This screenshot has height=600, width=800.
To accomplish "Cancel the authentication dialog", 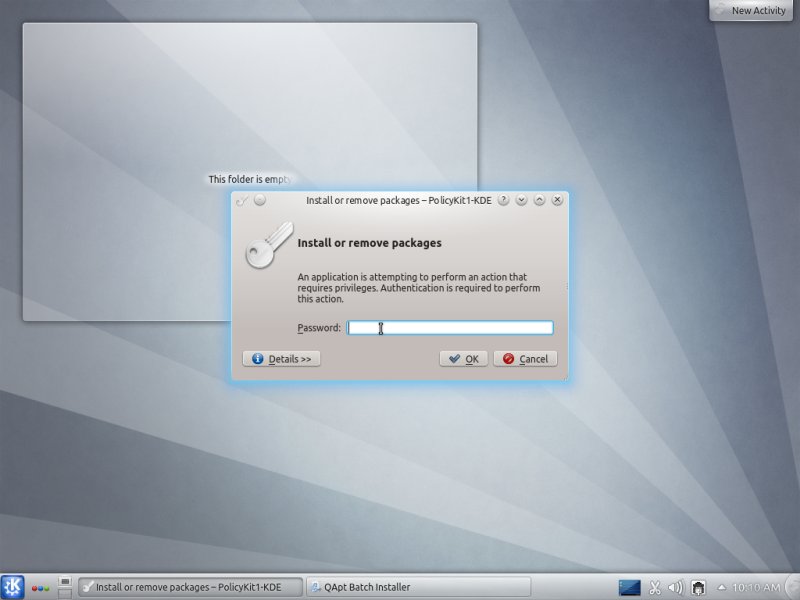I will pyautogui.click(x=526, y=359).
